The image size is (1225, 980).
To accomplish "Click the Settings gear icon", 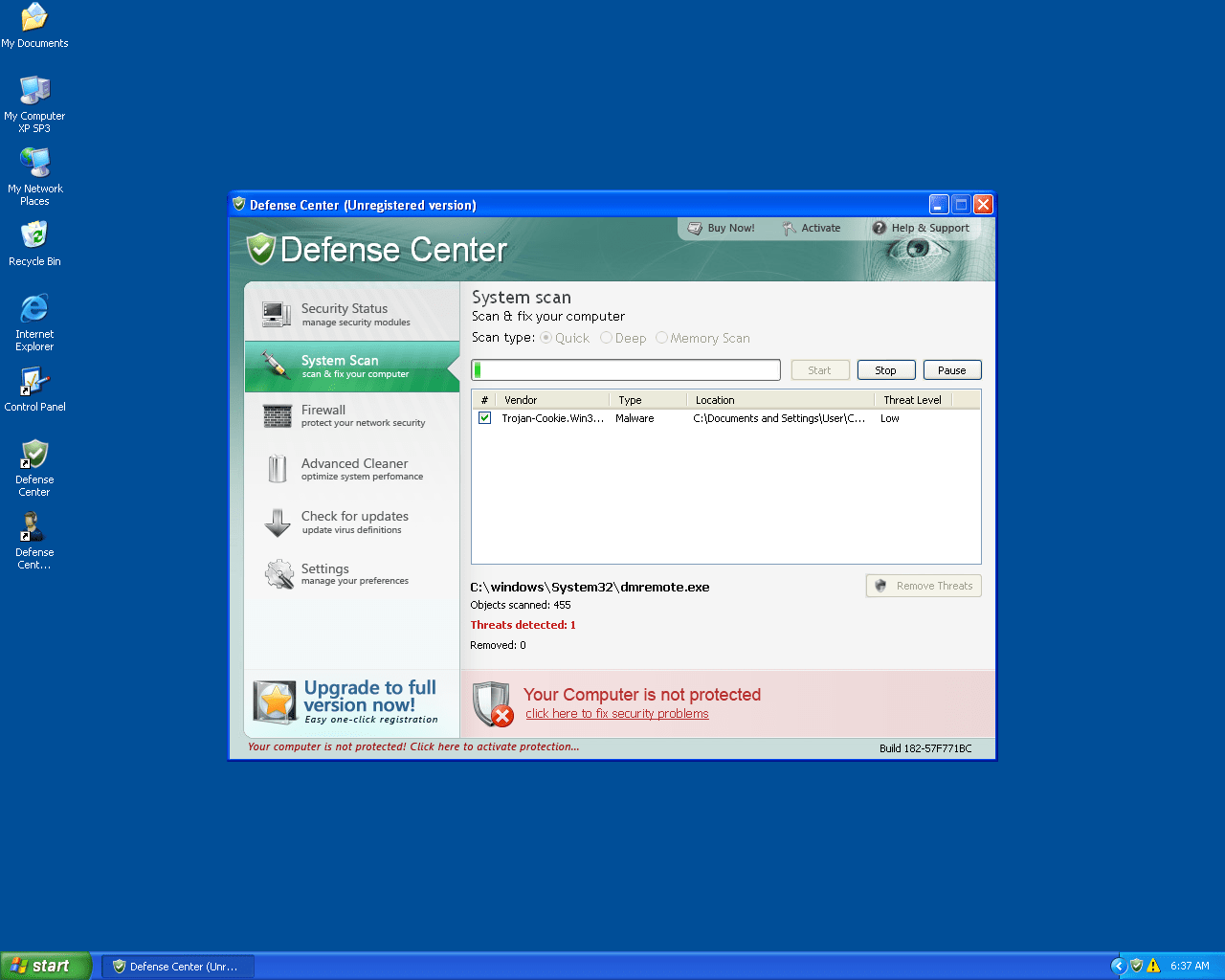I will [x=278, y=574].
